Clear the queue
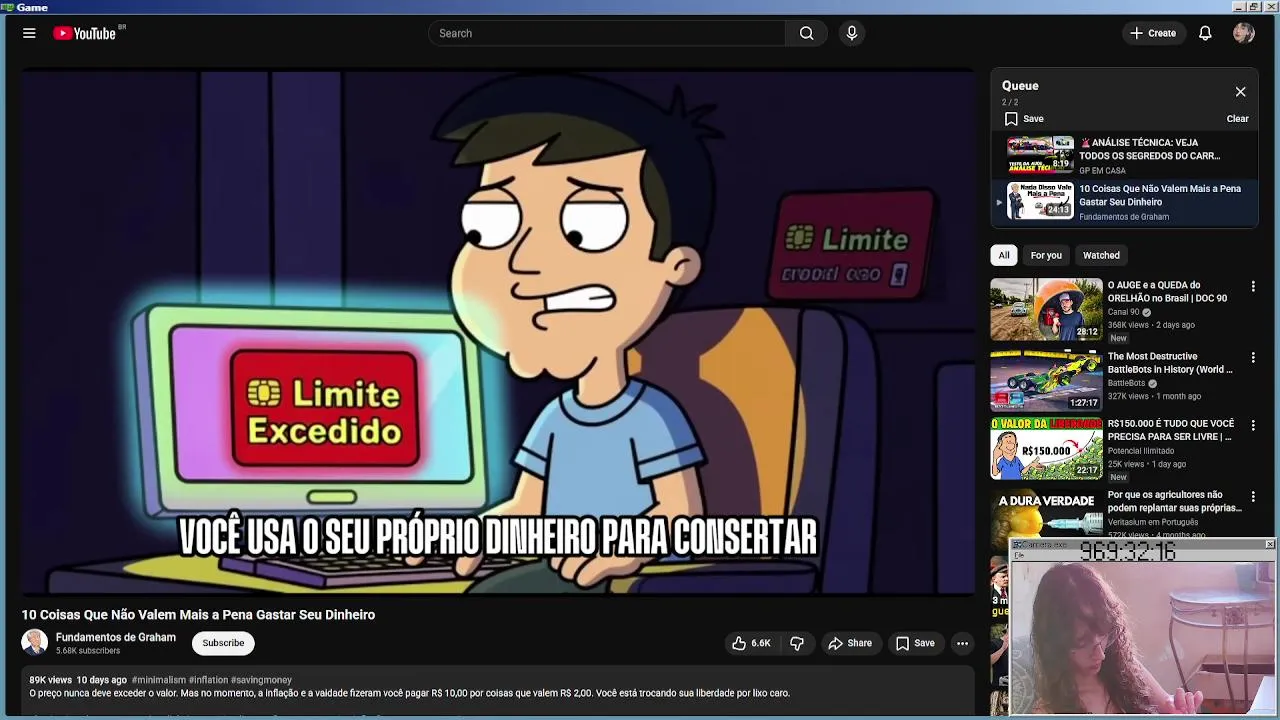The width and height of the screenshot is (1280, 720). click(x=1237, y=118)
